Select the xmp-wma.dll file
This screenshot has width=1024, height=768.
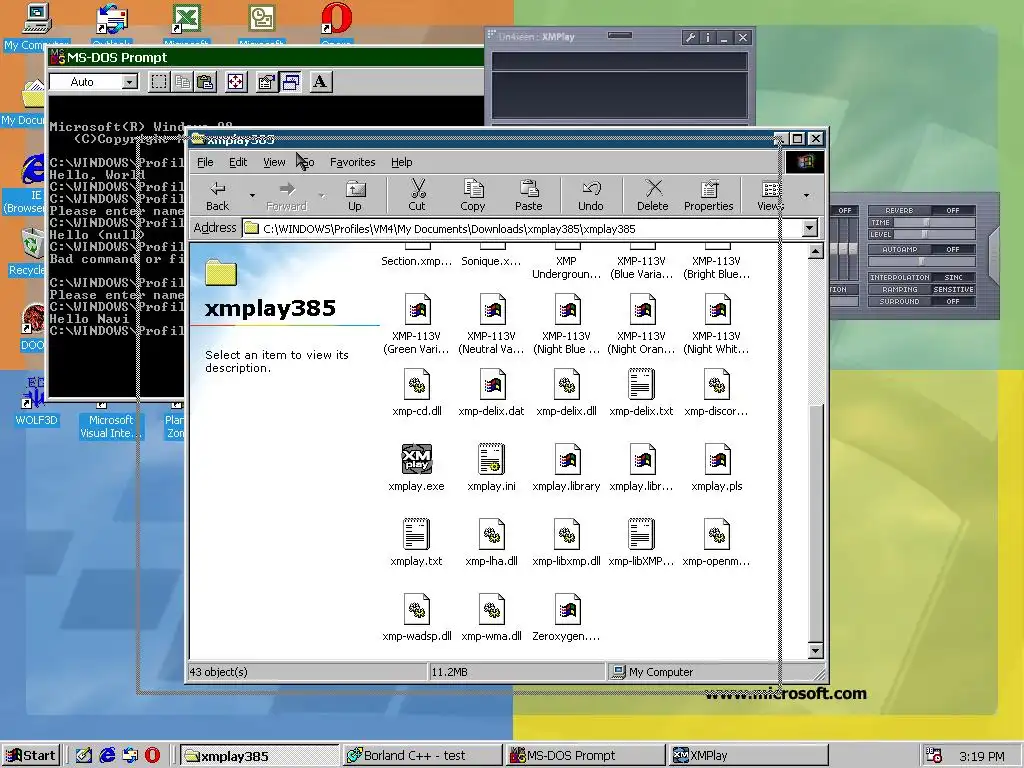(491, 618)
